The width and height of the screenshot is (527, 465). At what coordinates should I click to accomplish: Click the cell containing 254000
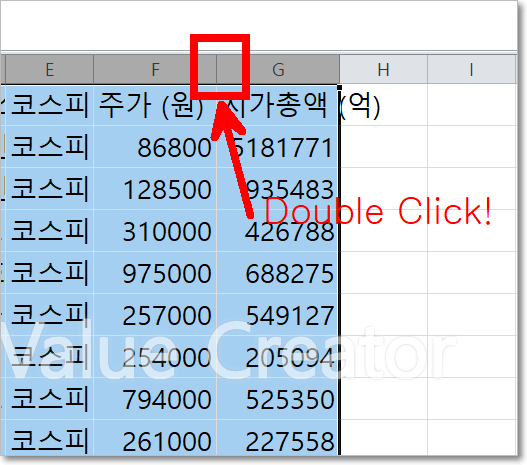point(155,357)
